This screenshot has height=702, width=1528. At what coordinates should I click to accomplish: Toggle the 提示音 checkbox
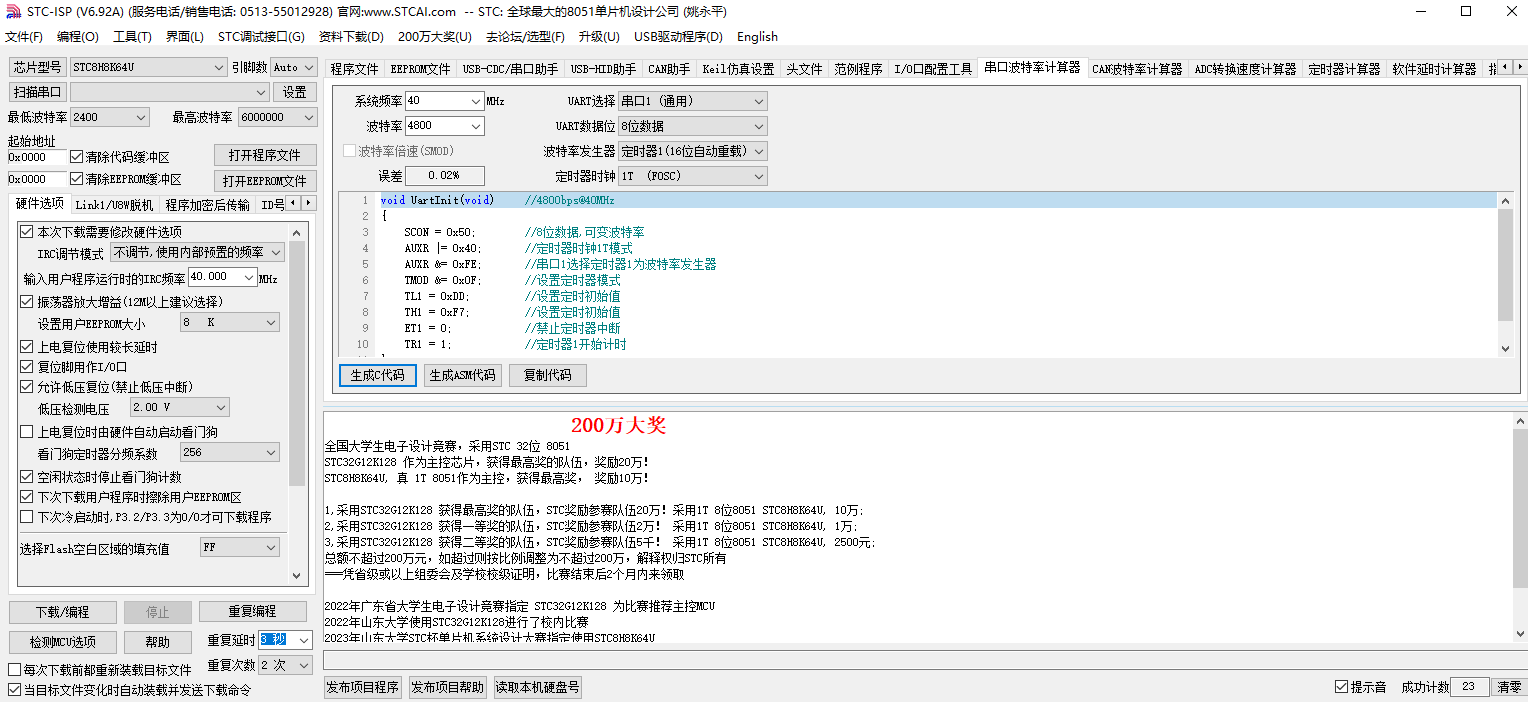(1342, 687)
